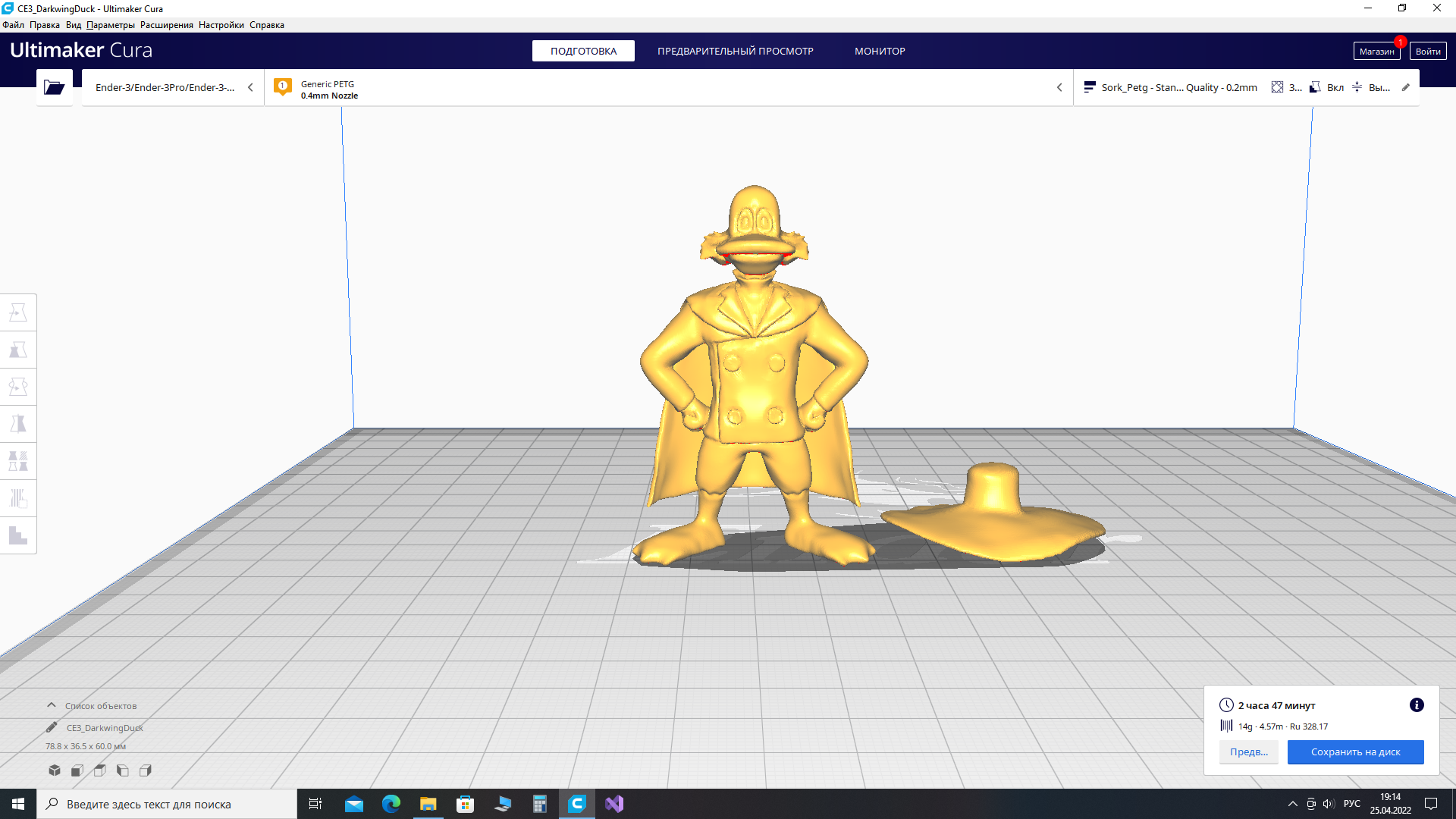Select the Move tool in left toolbar
Image resolution: width=1456 pixels, height=819 pixels.
[18, 312]
